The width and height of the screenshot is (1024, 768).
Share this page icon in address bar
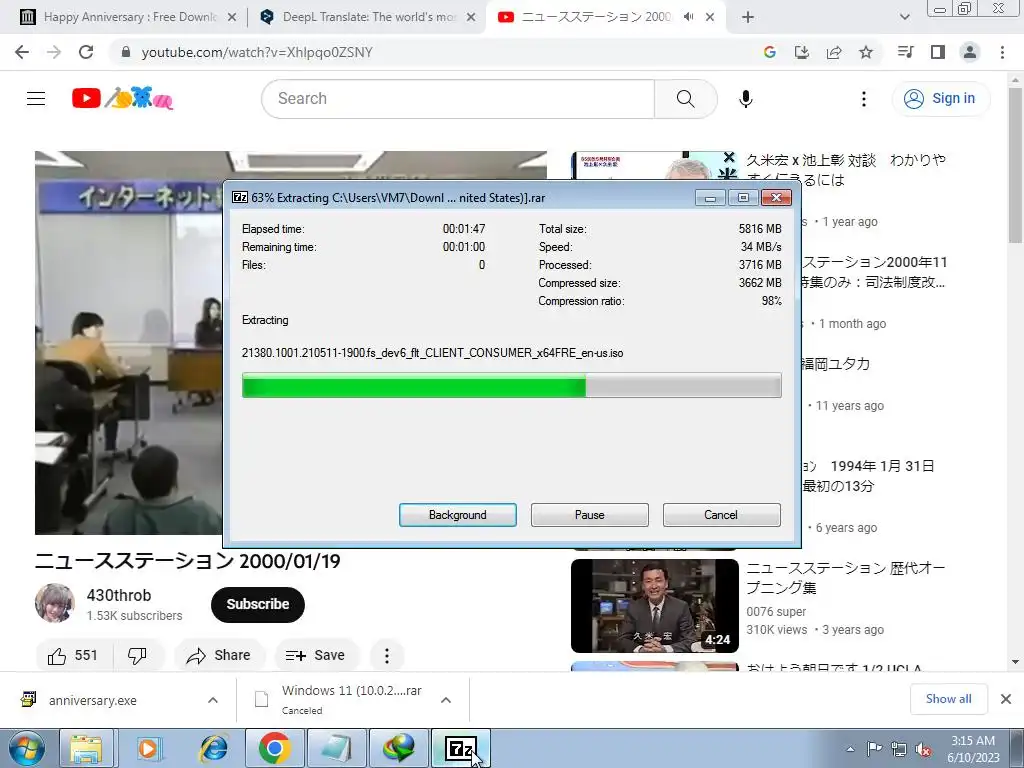point(834,52)
